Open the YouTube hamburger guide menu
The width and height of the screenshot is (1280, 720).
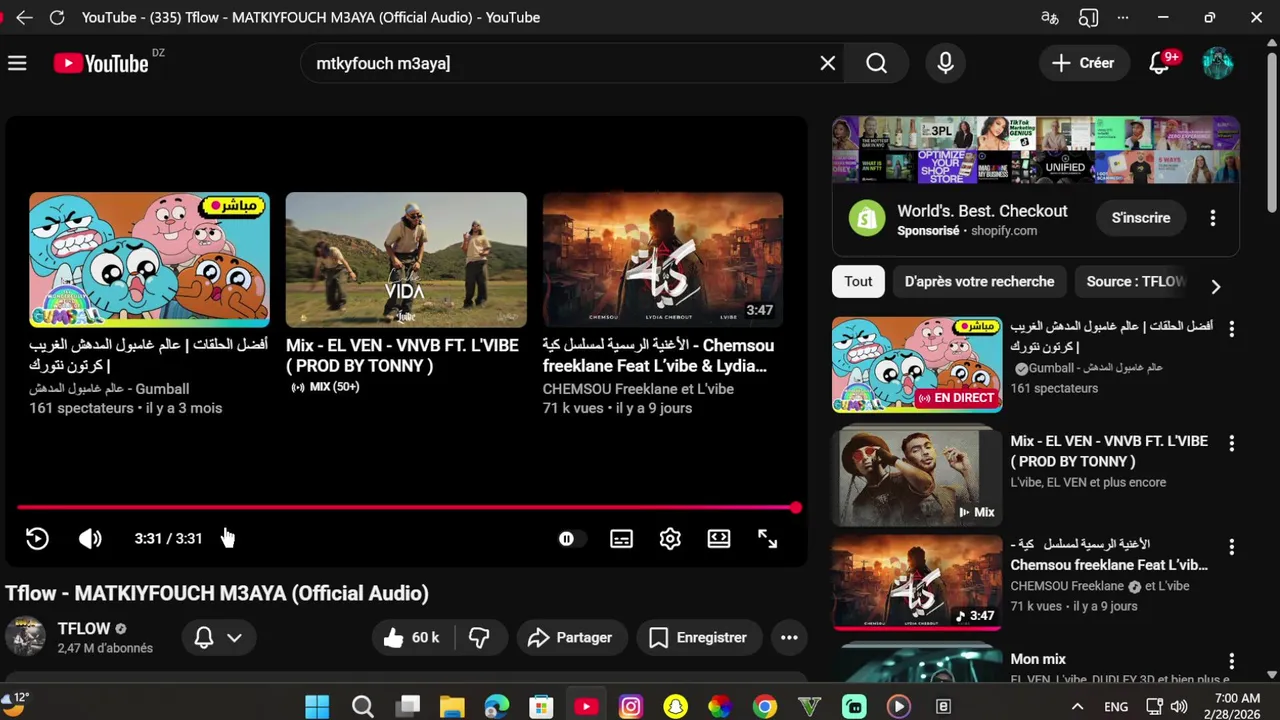pyautogui.click(x=17, y=63)
